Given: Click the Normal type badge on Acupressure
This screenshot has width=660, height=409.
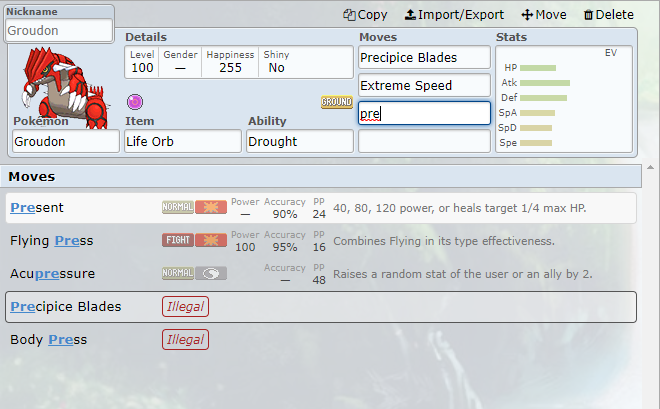Looking at the screenshot, I should [x=178, y=273].
